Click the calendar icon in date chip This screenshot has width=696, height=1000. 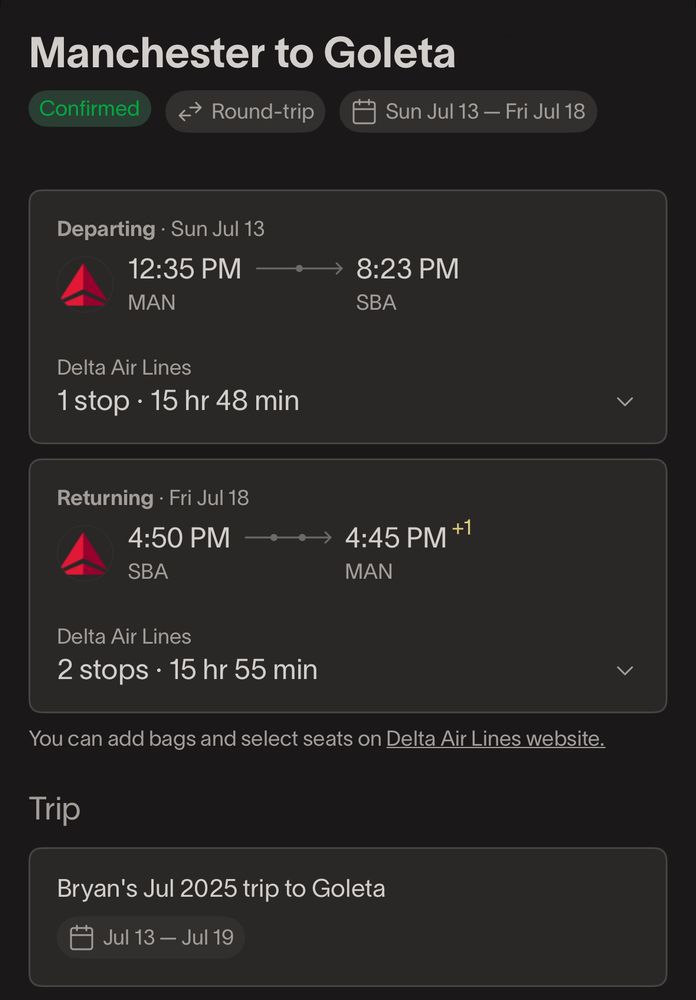[x=364, y=112]
